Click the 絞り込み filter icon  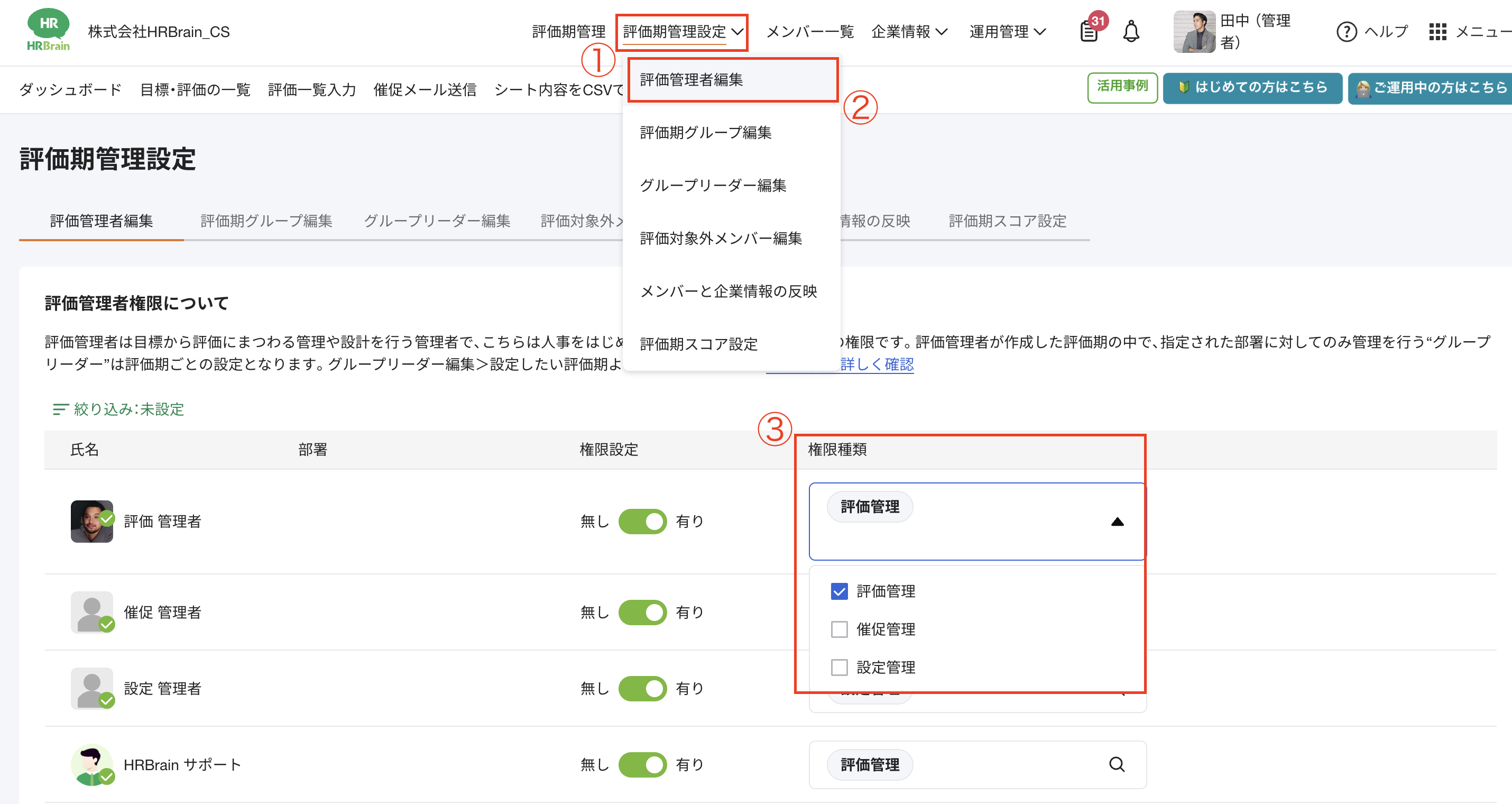60,409
